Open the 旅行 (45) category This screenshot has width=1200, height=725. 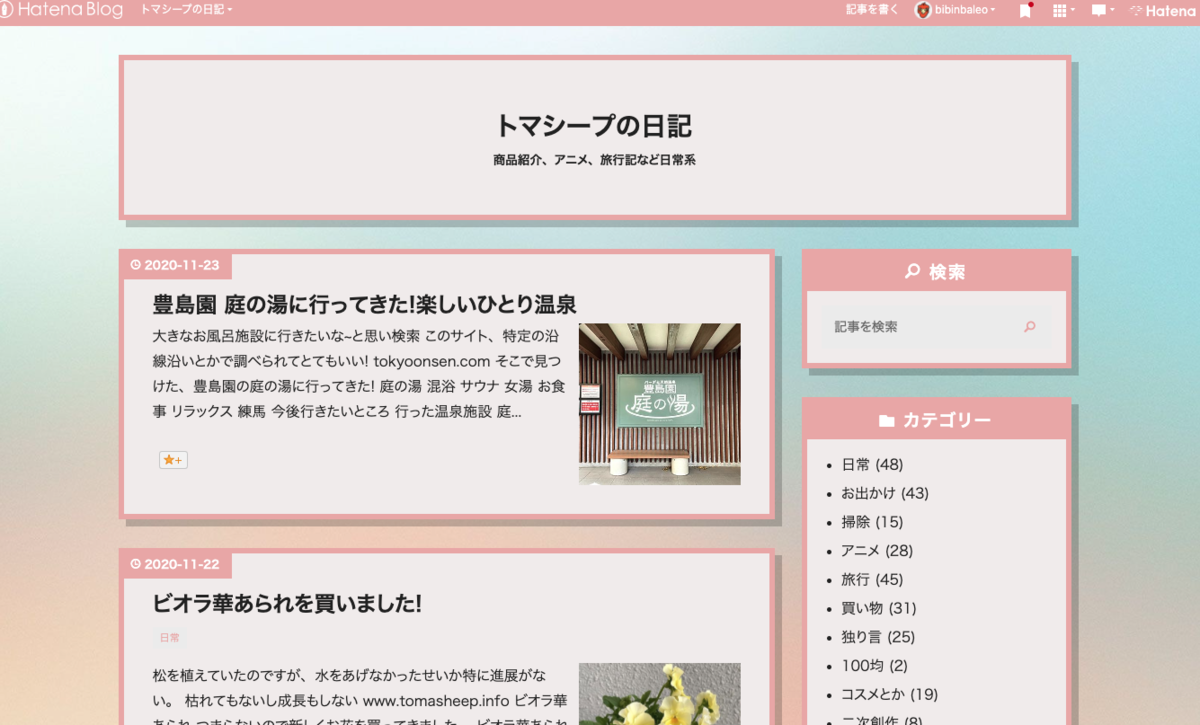(x=872, y=579)
